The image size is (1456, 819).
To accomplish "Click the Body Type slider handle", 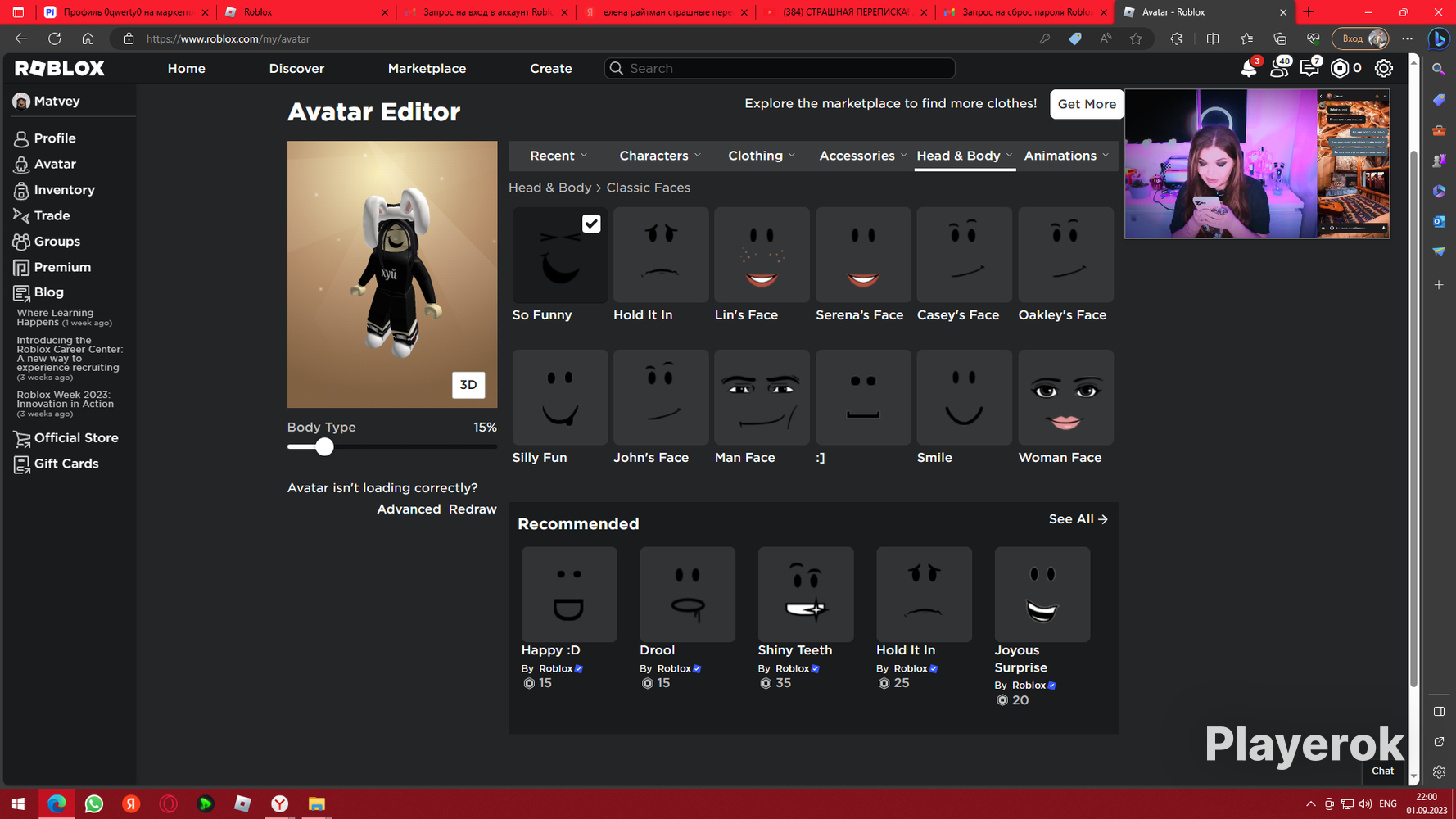I will [324, 446].
